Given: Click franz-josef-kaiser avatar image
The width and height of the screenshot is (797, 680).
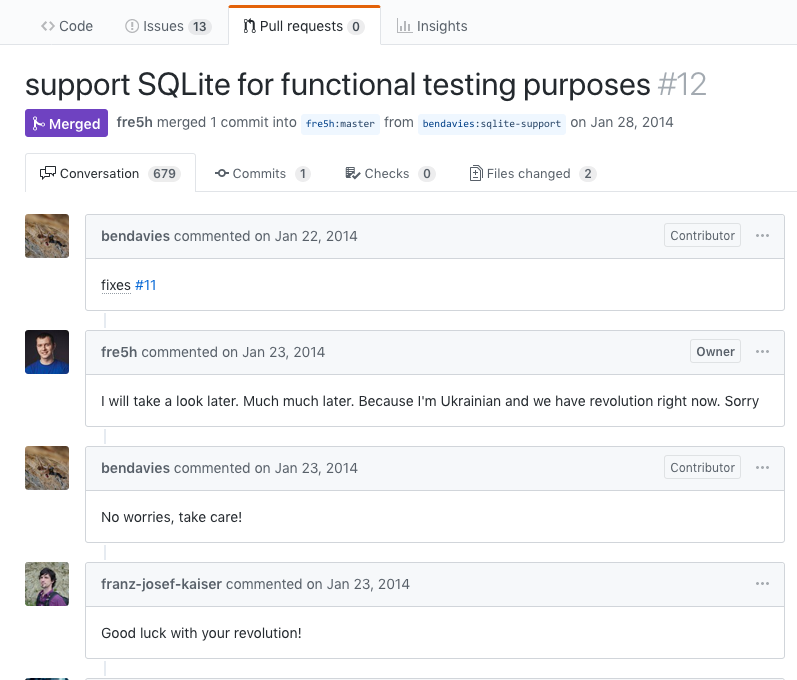Looking at the screenshot, I should 47,584.
